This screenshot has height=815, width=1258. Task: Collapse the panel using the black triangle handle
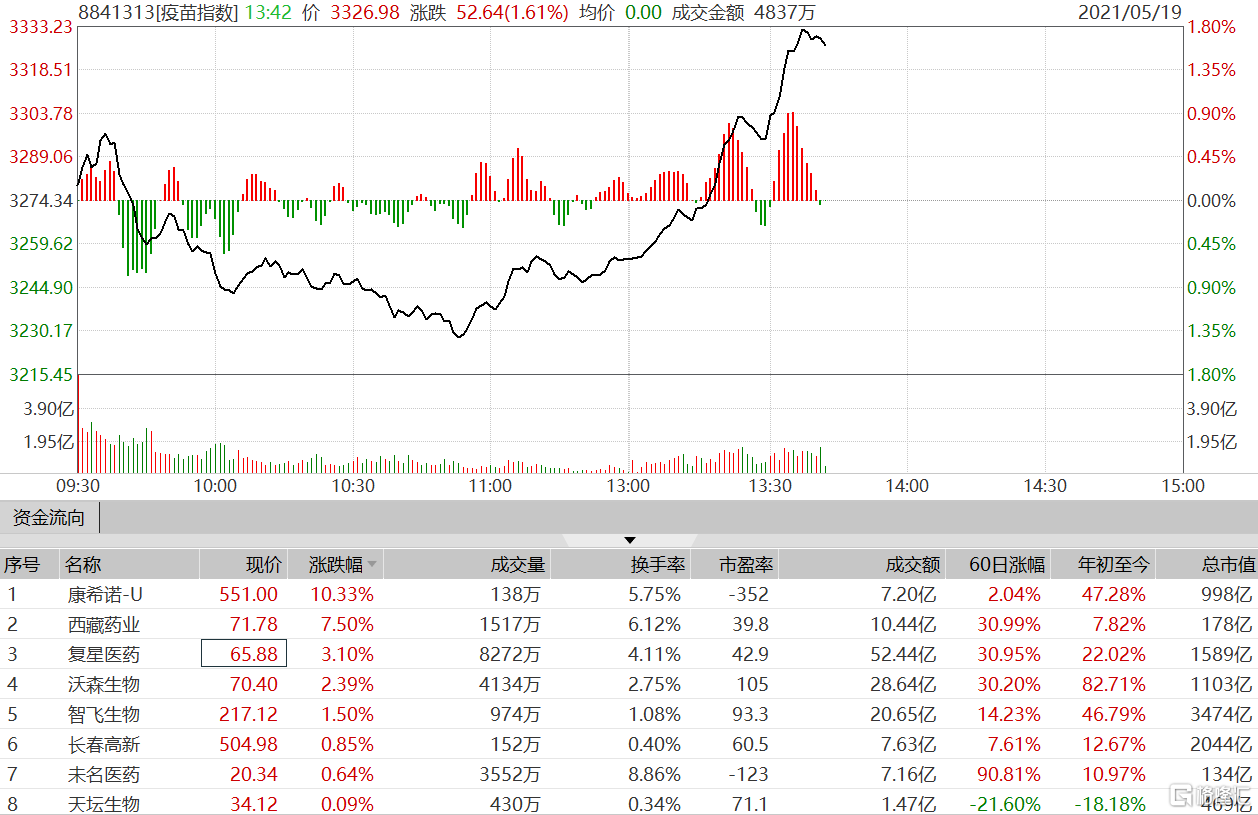pos(629,540)
